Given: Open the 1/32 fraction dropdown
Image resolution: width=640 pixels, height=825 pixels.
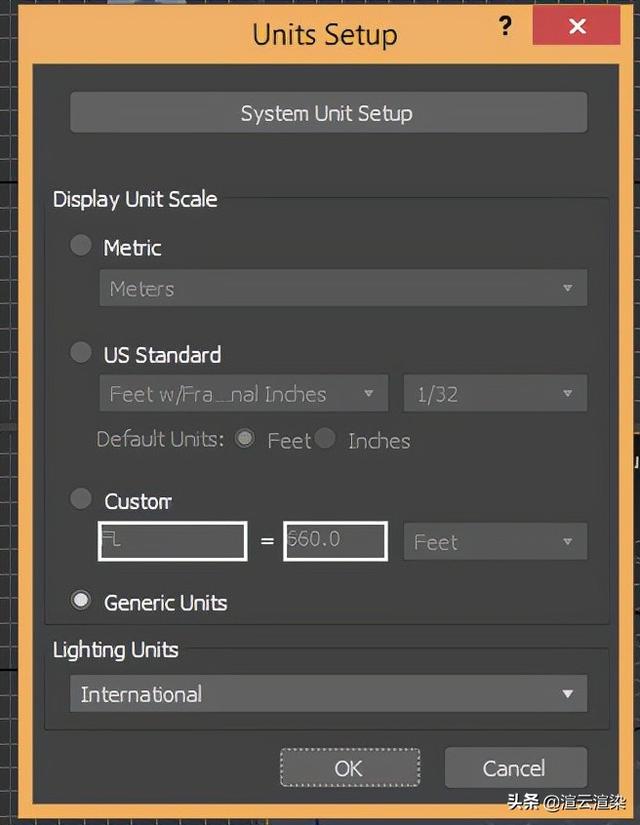Looking at the screenshot, I should (x=494, y=394).
